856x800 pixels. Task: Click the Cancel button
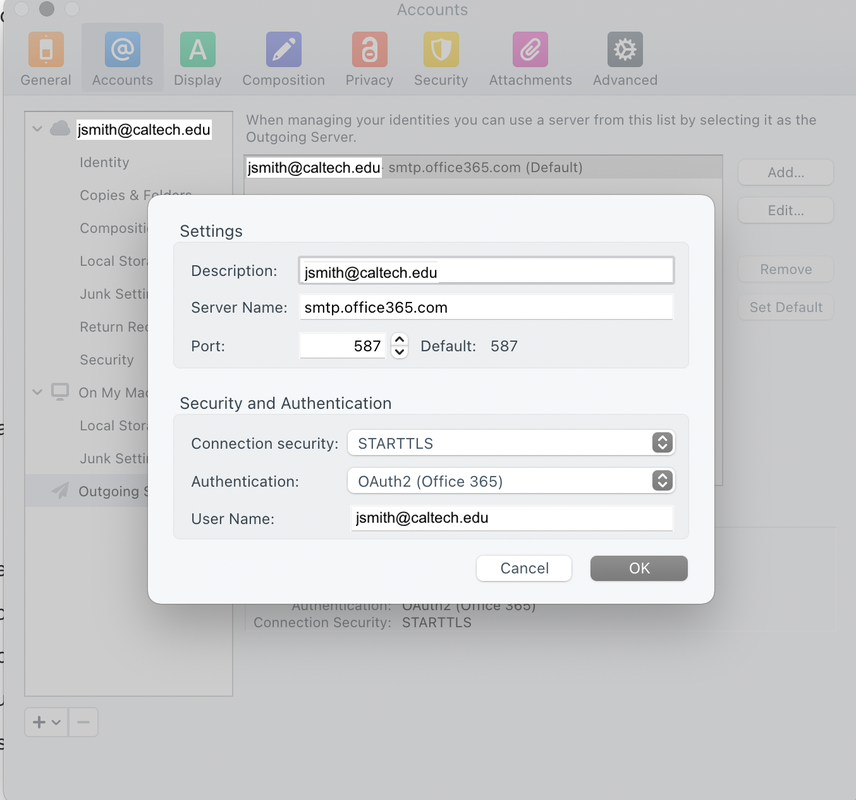point(524,568)
